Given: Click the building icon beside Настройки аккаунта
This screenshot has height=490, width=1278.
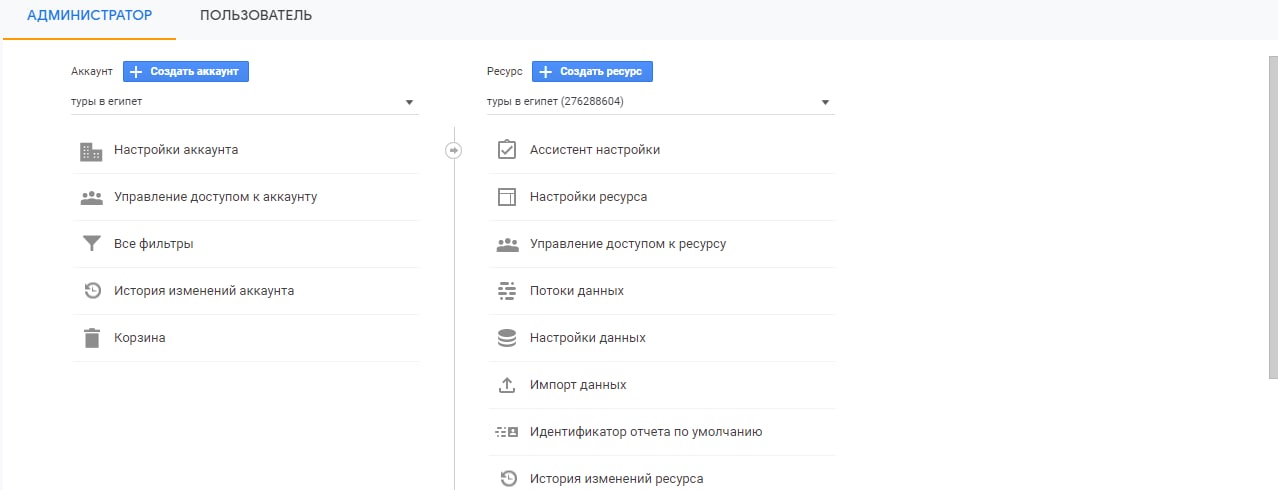Looking at the screenshot, I should tap(92, 151).
